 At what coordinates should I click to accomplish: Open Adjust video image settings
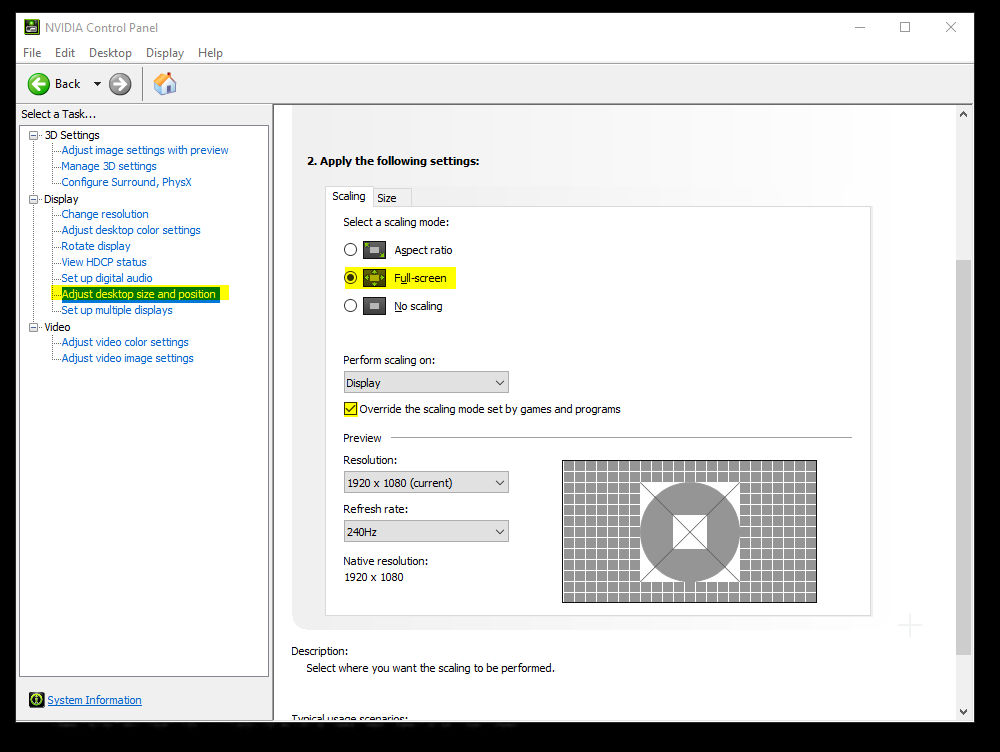(x=128, y=358)
